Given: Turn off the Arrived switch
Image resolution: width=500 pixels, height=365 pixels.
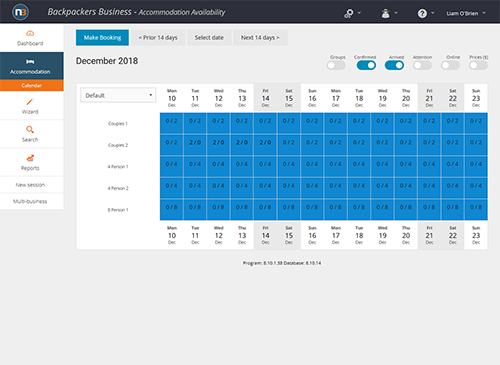Looking at the screenshot, I should [x=394, y=65].
